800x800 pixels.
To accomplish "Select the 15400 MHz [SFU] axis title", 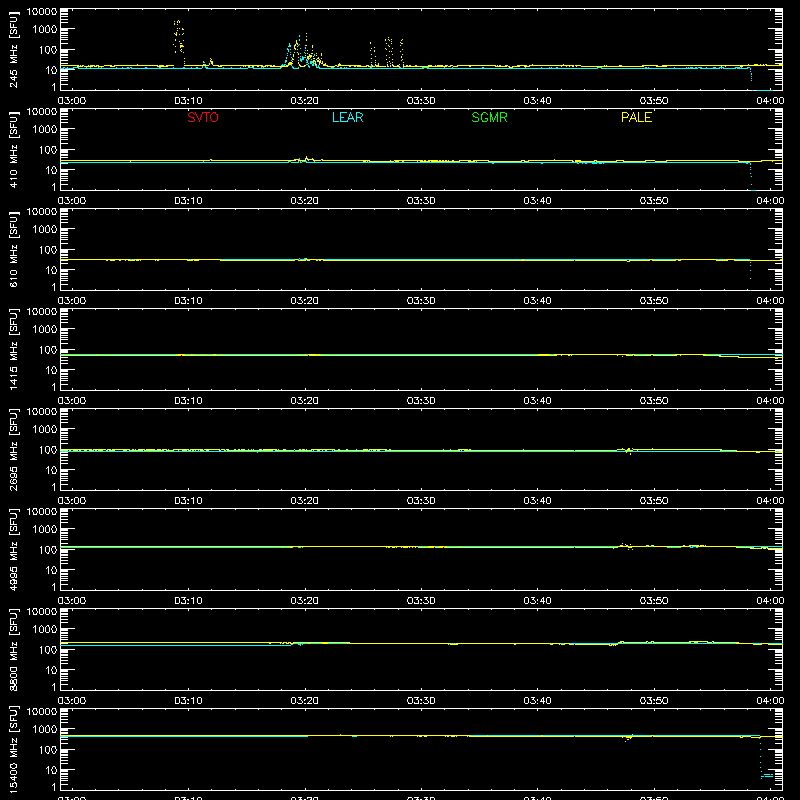I will (13, 749).
